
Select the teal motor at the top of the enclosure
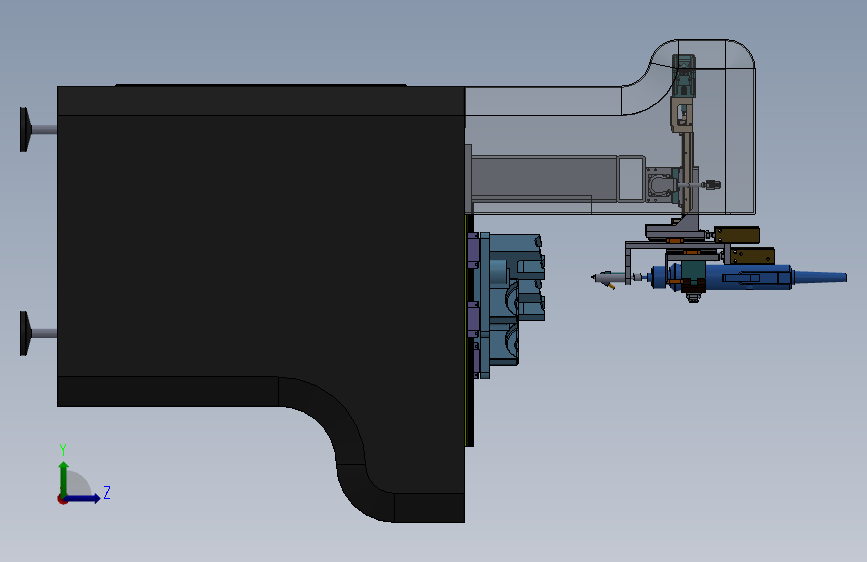(684, 75)
